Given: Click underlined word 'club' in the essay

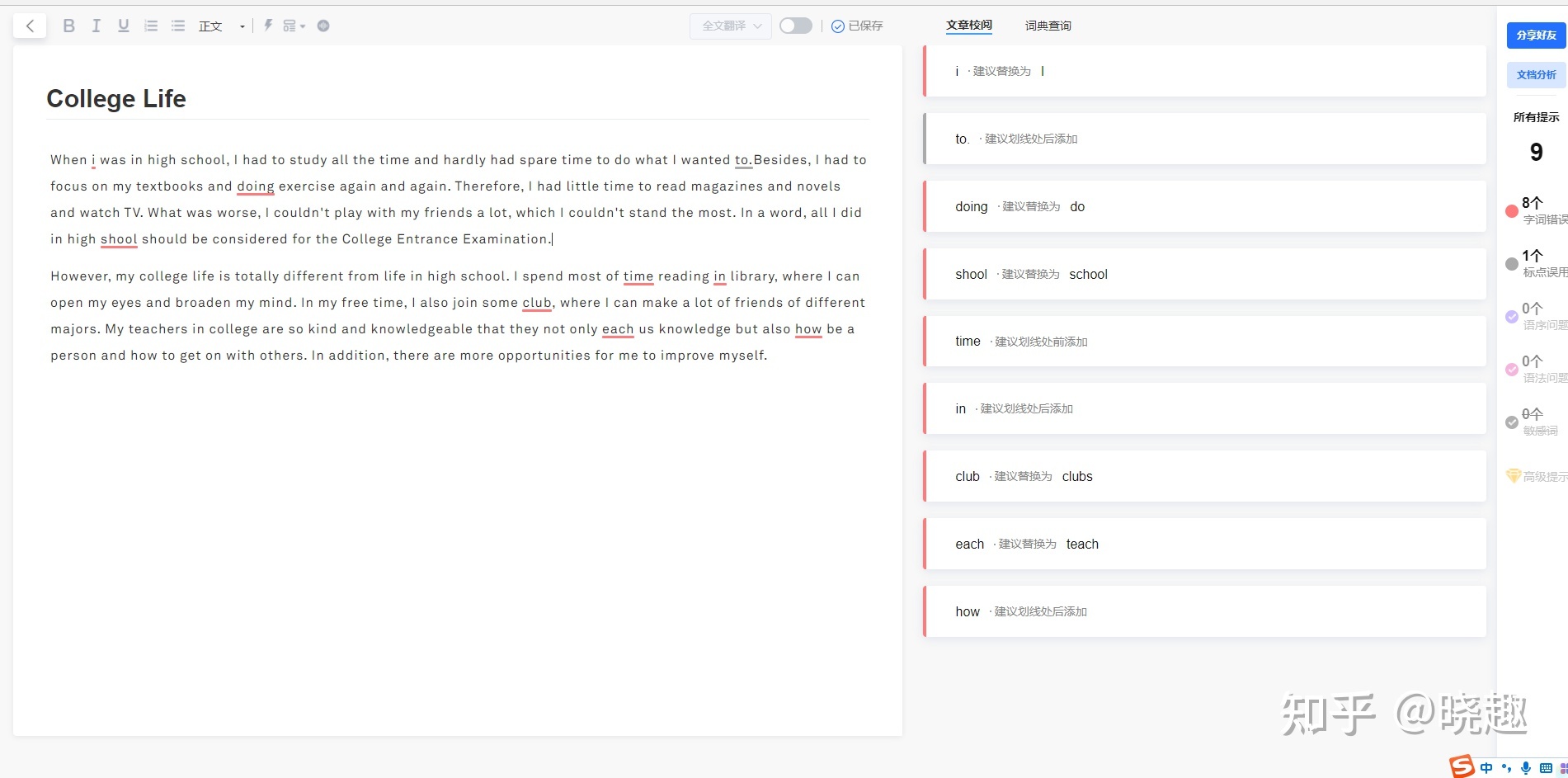Looking at the screenshot, I should [x=537, y=303].
